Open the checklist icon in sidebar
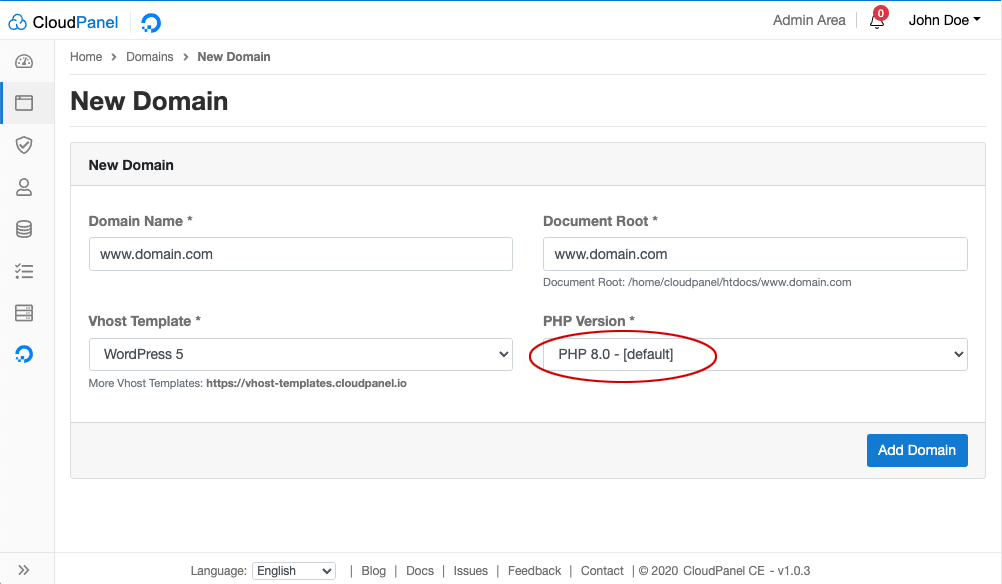 [x=24, y=272]
